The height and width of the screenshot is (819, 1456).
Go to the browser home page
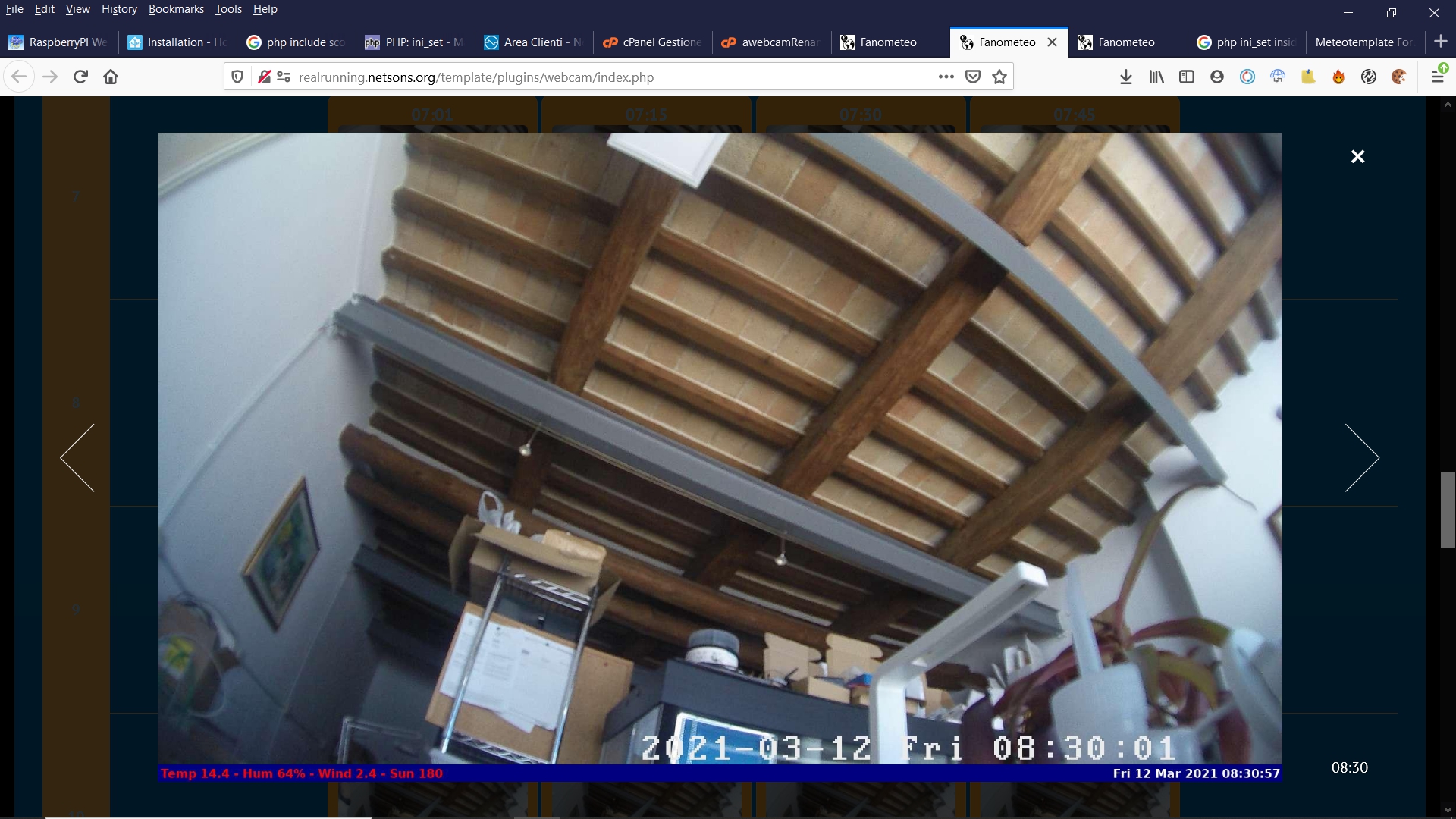111,77
